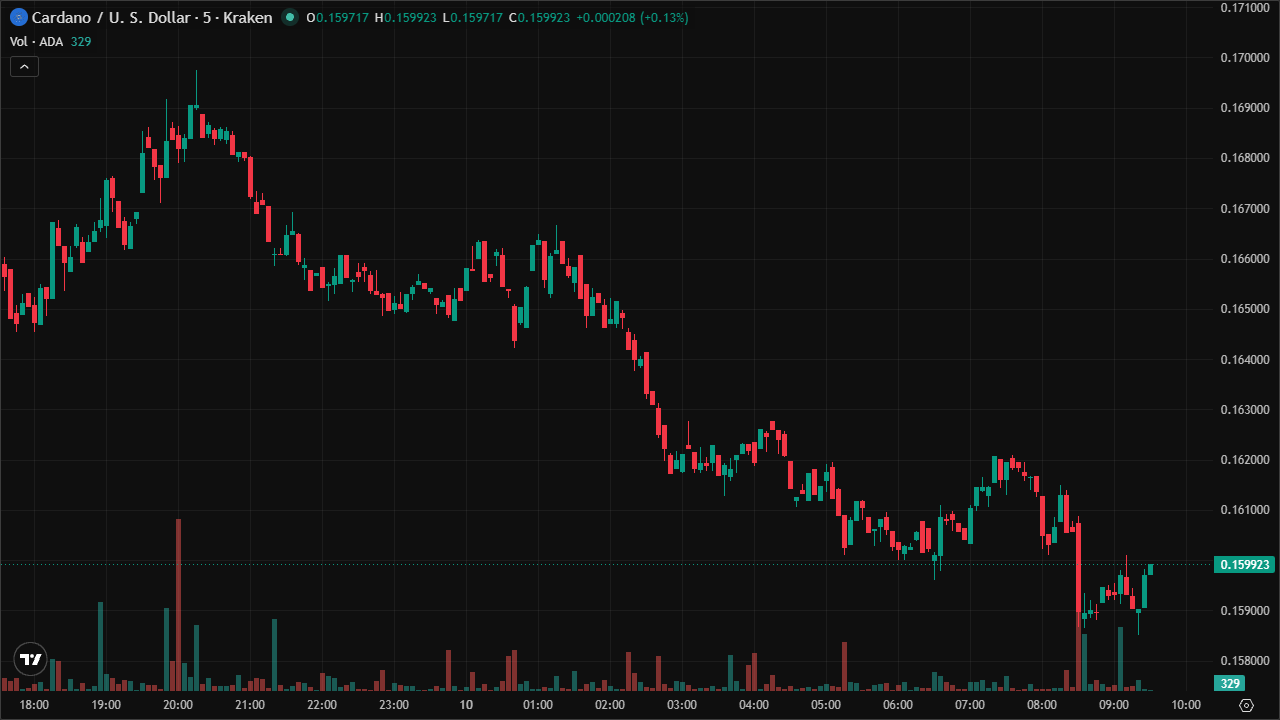
Task: Click the 07:00 time axis label
Action: click(970, 705)
